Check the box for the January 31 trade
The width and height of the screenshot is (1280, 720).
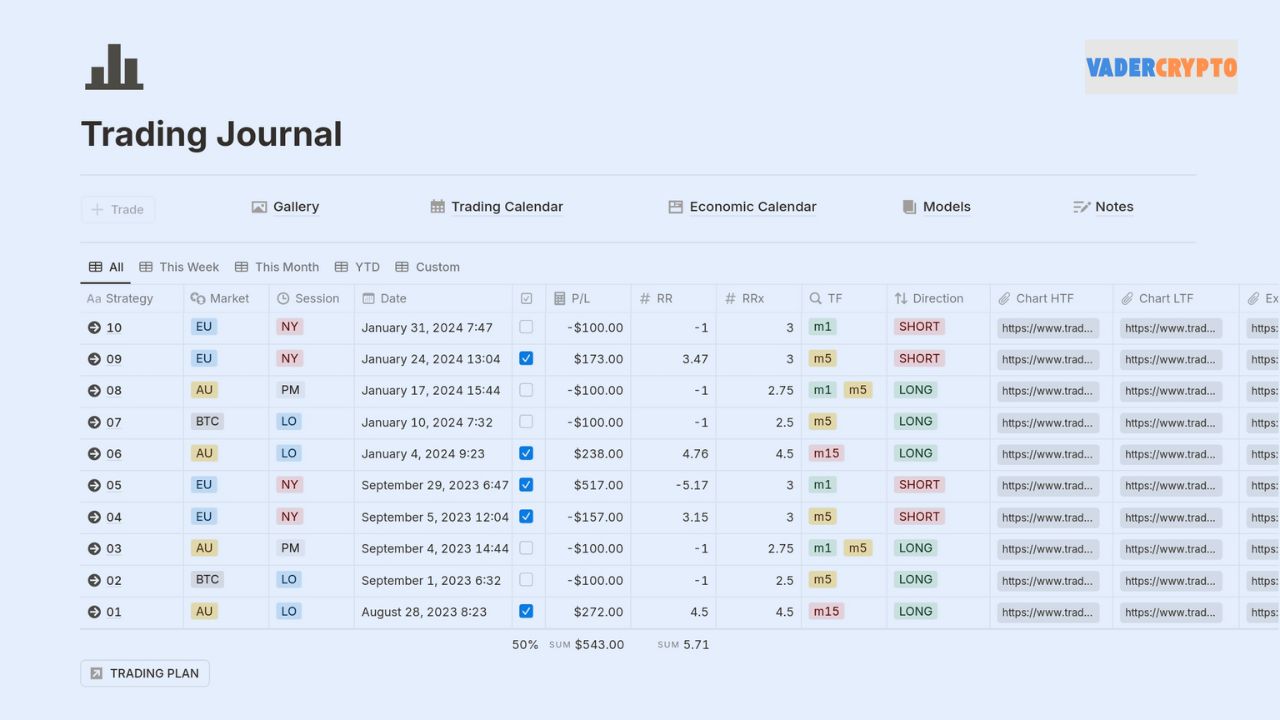pos(526,327)
